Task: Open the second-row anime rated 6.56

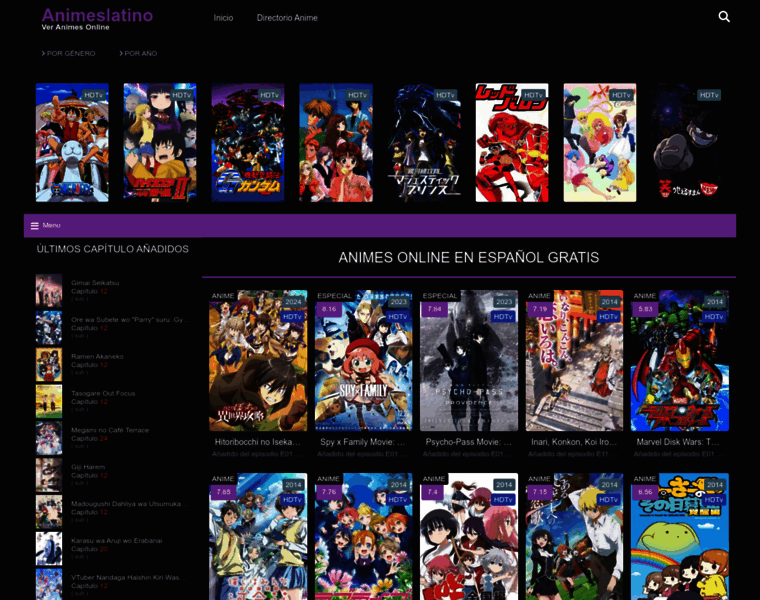Action: coord(680,537)
